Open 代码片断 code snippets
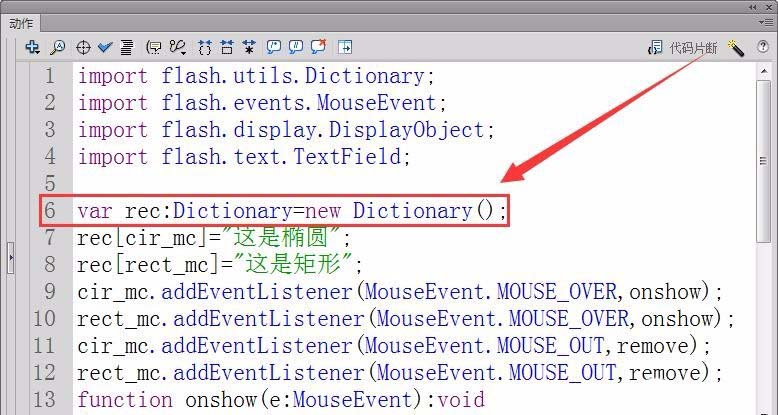 (x=682, y=48)
